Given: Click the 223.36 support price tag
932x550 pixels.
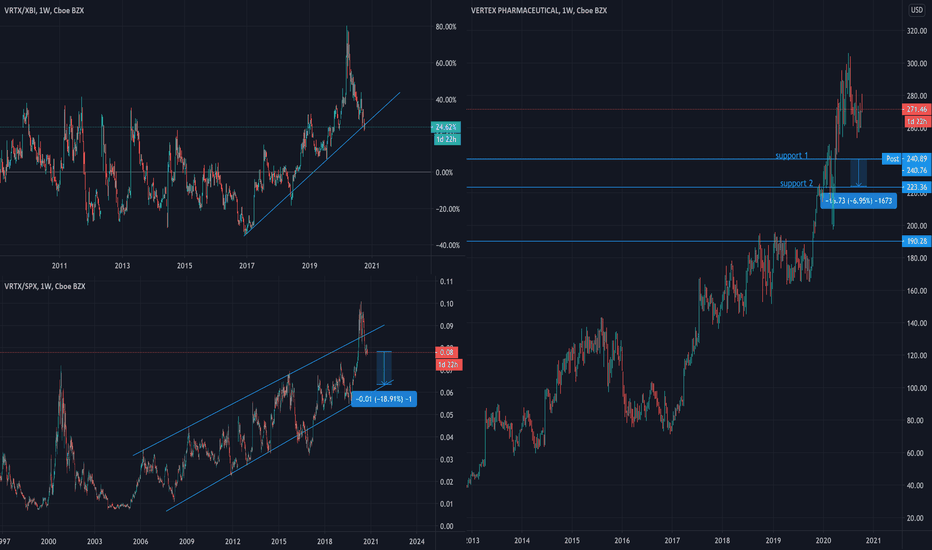Looking at the screenshot, I should click(916, 187).
